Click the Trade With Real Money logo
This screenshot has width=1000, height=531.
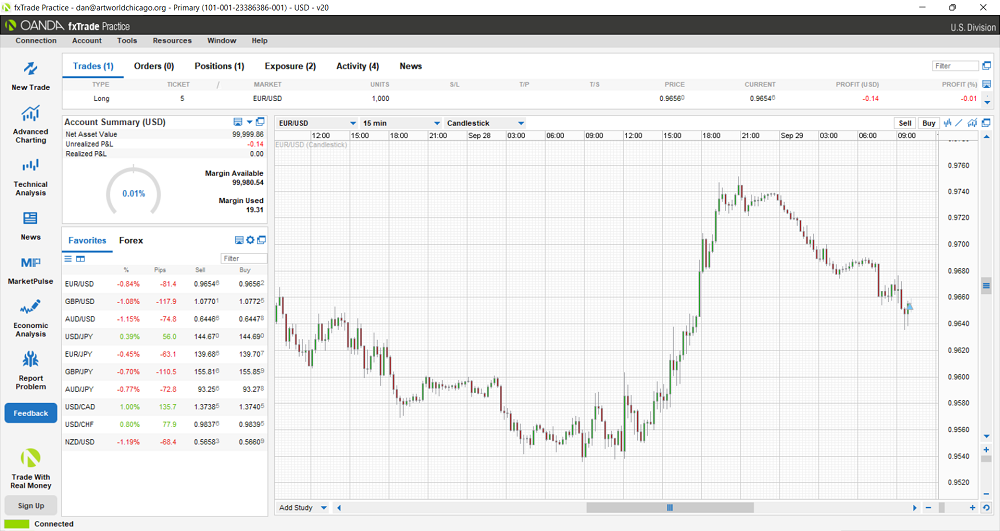point(31,458)
